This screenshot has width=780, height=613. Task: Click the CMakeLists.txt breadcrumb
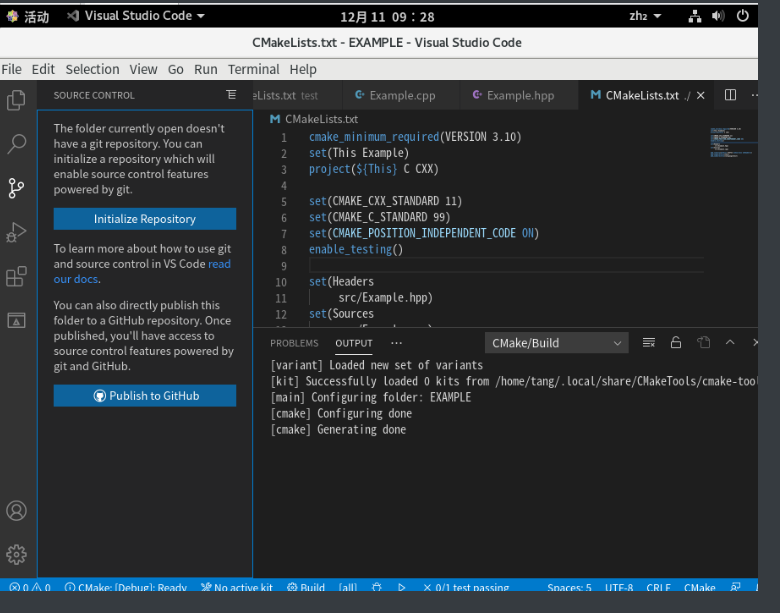click(314, 119)
